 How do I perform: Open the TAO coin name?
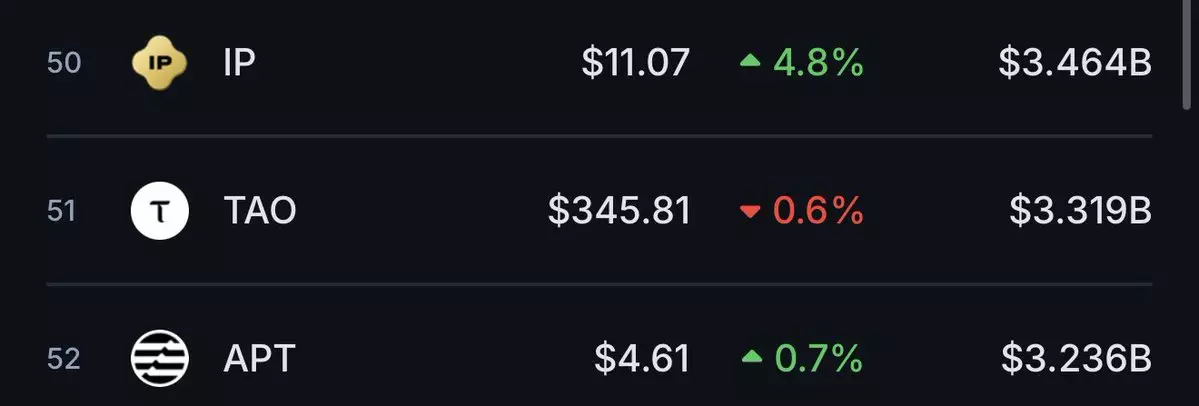pos(259,210)
